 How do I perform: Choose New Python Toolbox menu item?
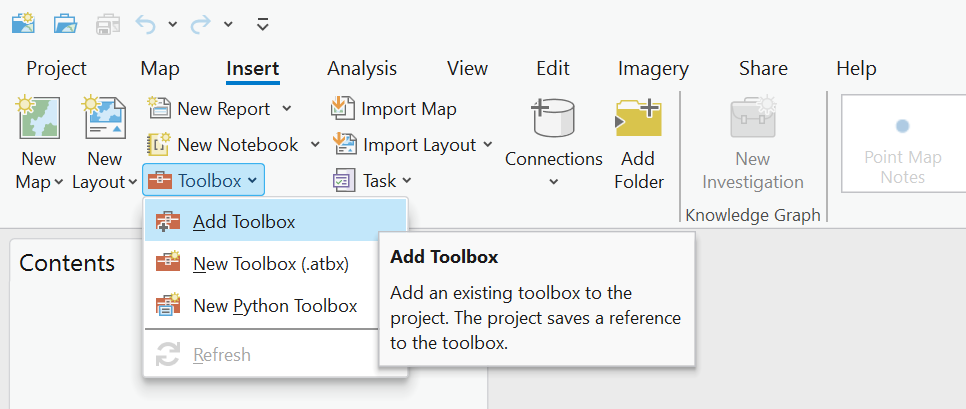[x=261, y=306]
